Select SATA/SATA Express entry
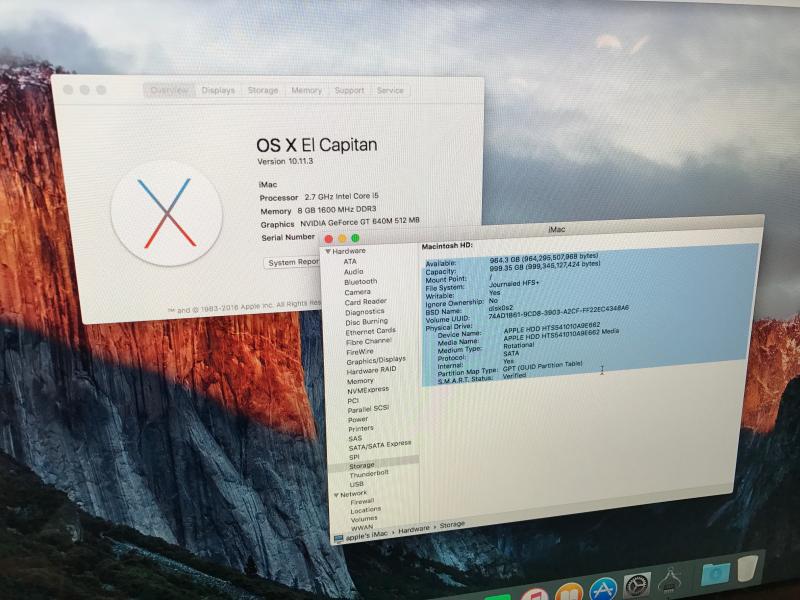 (380, 446)
